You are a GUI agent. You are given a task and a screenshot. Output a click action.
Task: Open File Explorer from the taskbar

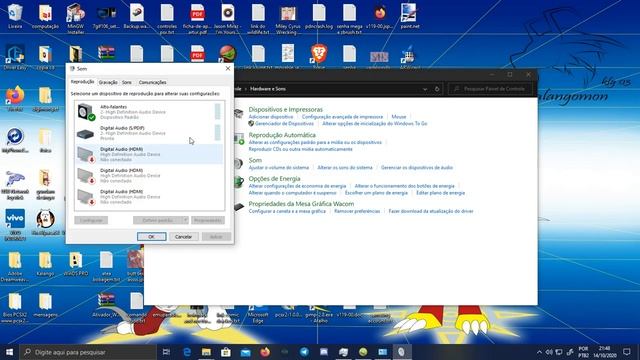click(x=206, y=352)
